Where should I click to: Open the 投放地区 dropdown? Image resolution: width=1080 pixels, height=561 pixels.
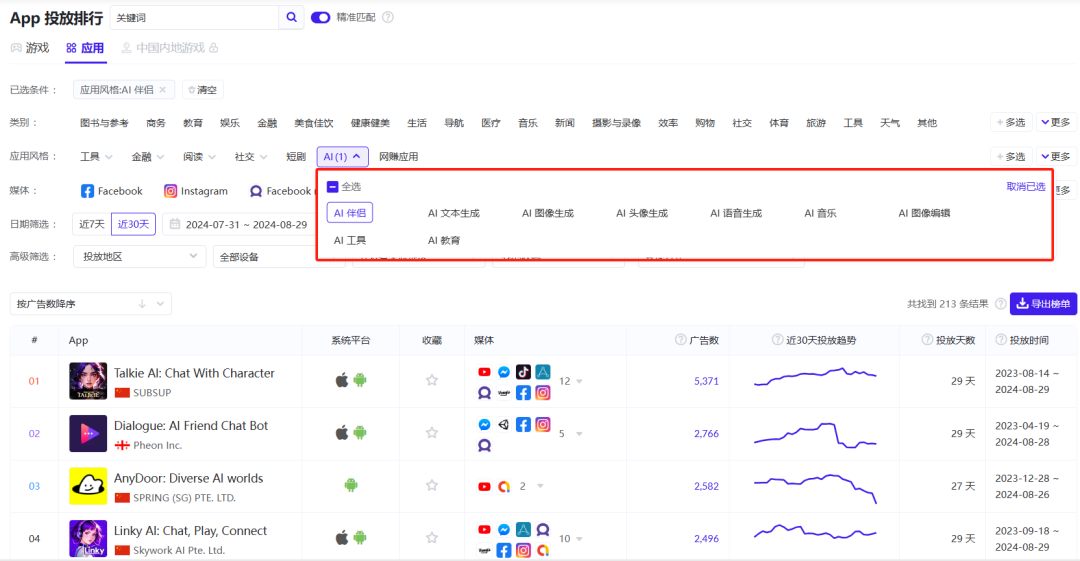click(139, 256)
